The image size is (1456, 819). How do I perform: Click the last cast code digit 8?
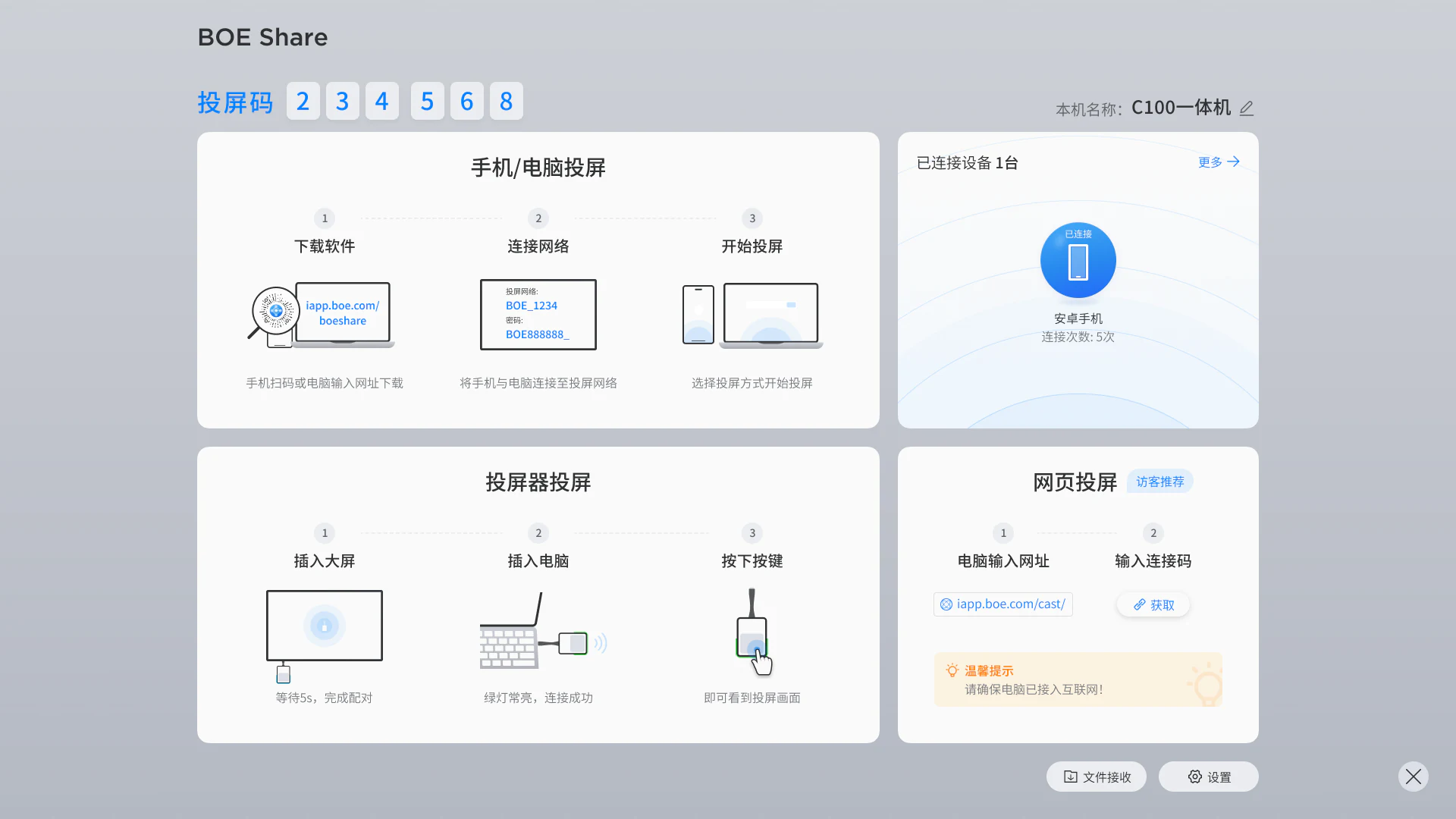pos(507,101)
